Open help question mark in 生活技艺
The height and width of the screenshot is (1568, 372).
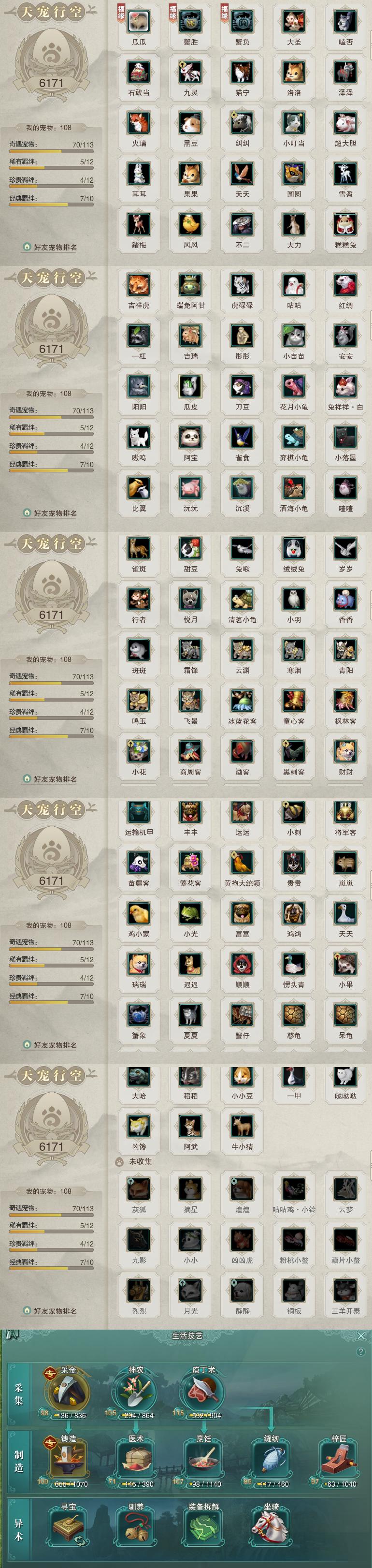tap(361, 1352)
